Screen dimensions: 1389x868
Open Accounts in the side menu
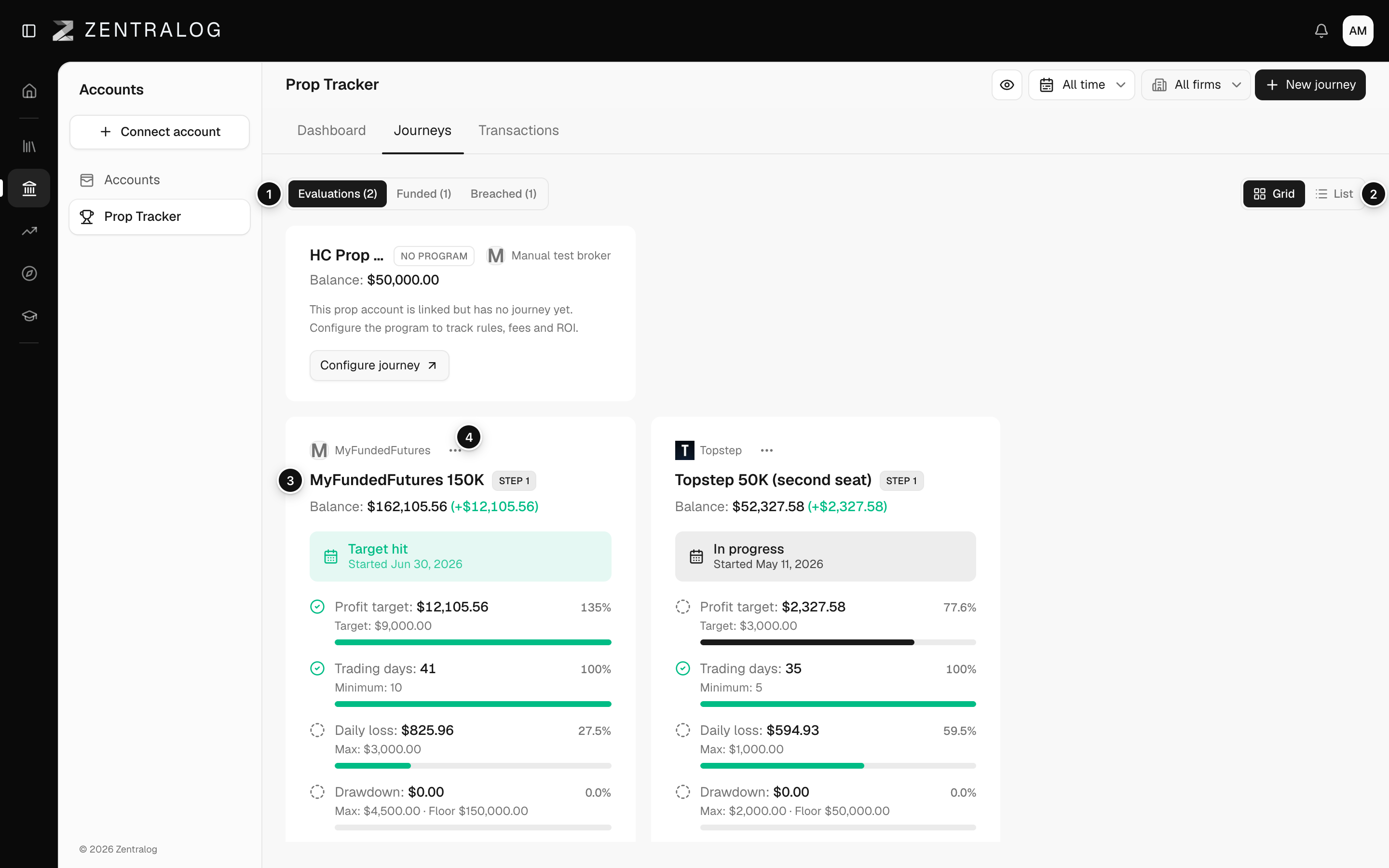coord(160,180)
